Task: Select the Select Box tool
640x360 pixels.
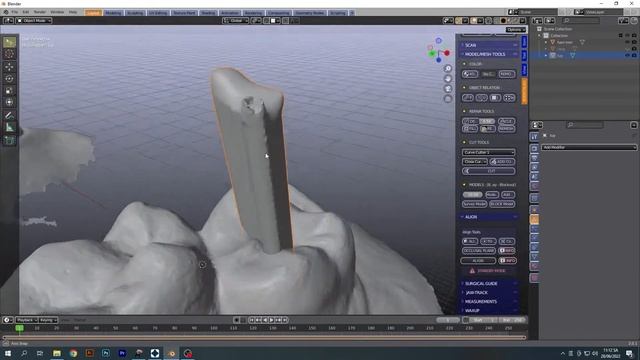Action: coord(9,42)
